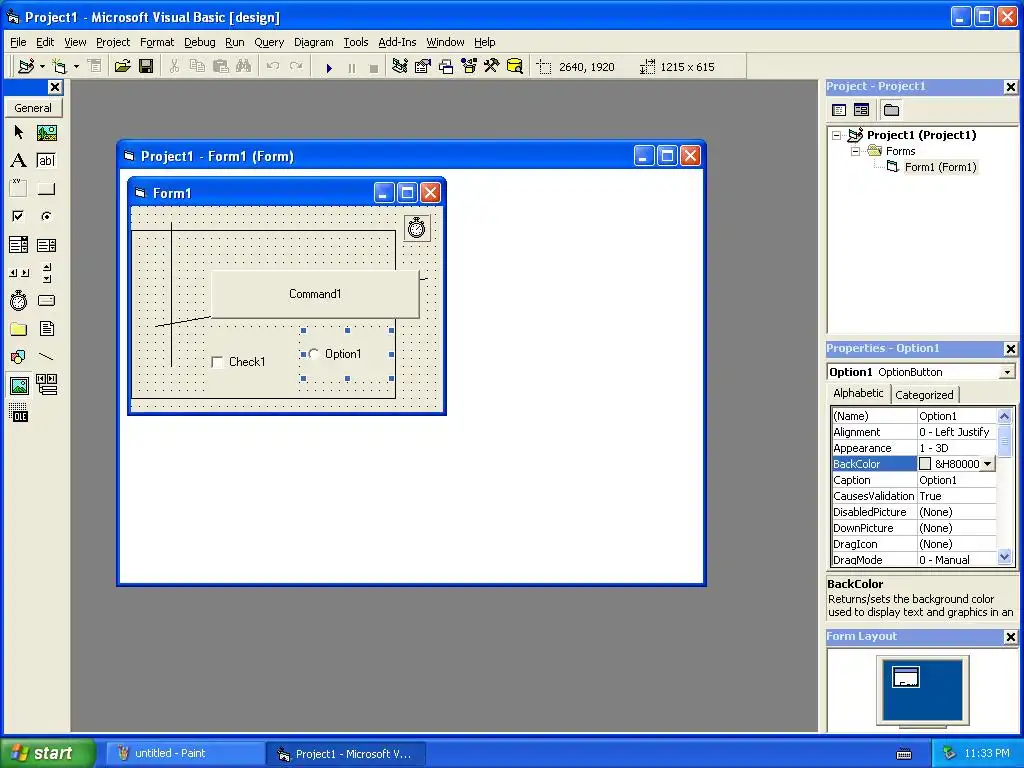Image resolution: width=1024 pixels, height=768 pixels.
Task: Open the BackColor value dropdown arrow
Action: point(987,464)
